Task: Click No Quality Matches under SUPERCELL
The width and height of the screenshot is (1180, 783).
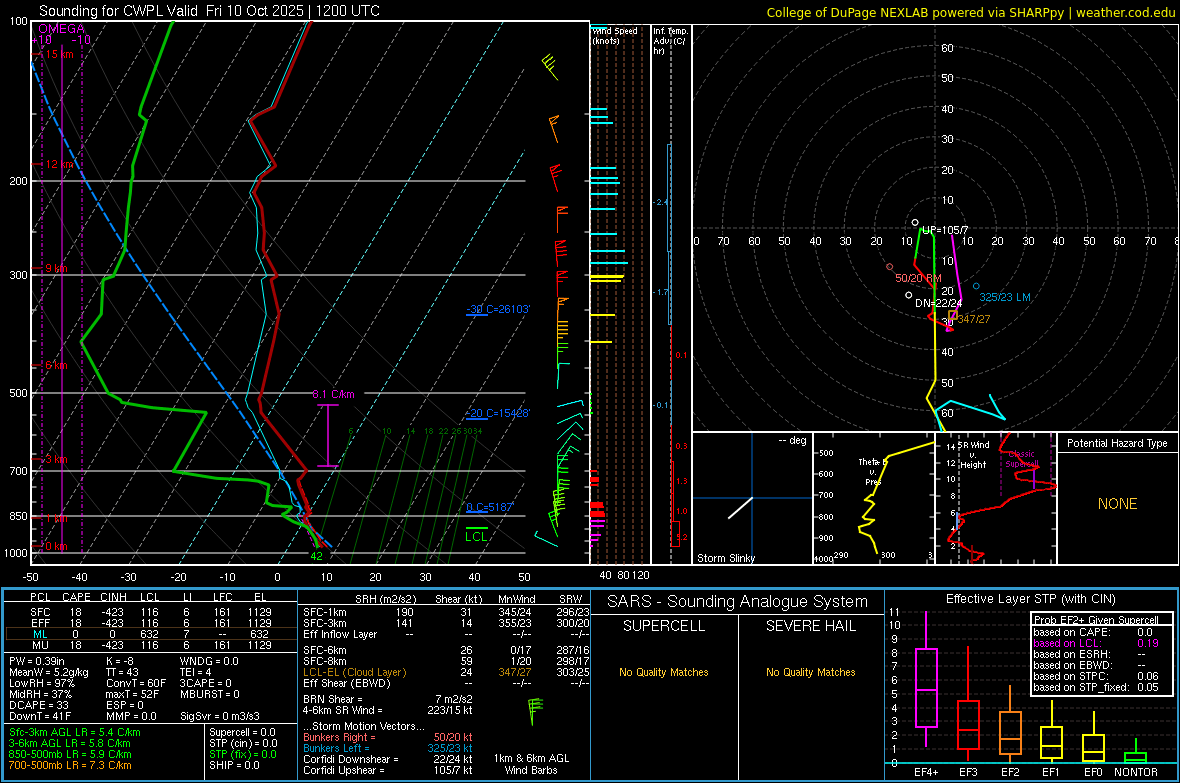Action: tap(664, 672)
